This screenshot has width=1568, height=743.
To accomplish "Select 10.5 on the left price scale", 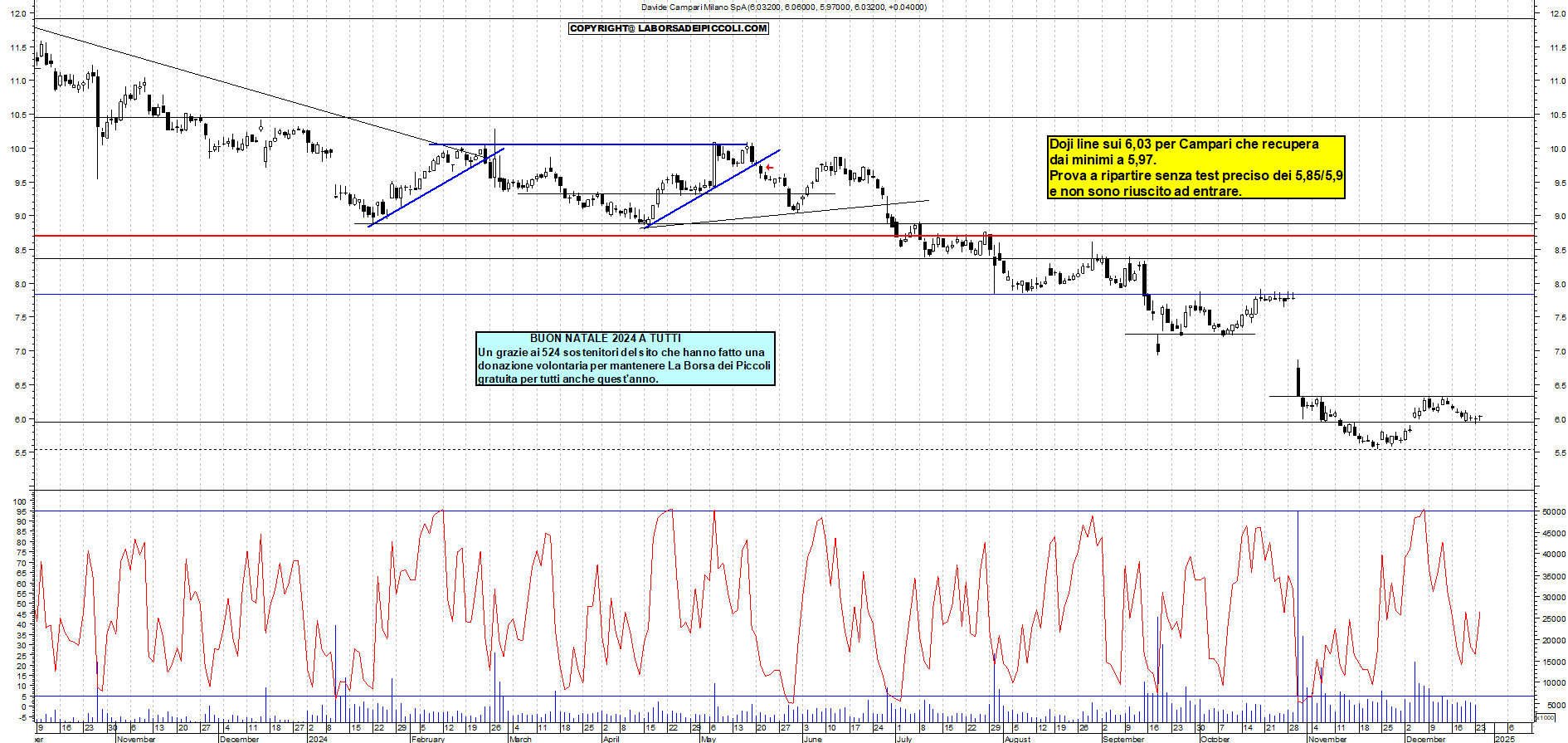I will [18, 115].
